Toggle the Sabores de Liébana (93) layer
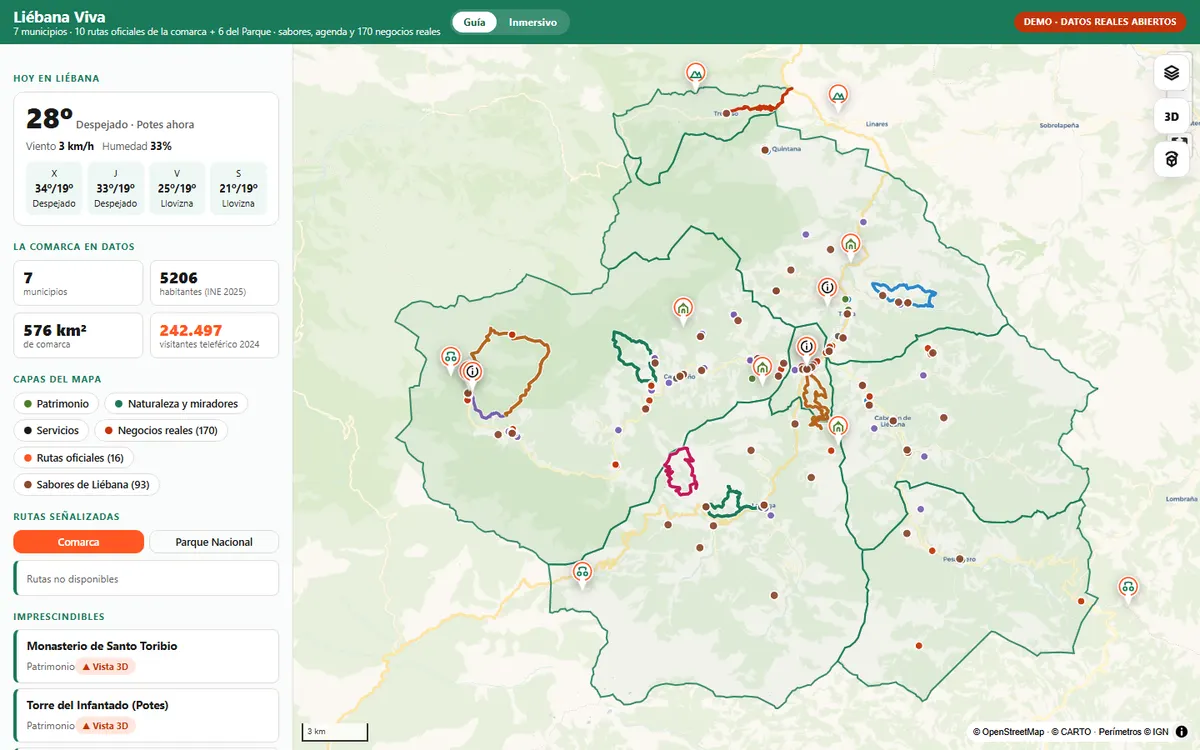 pos(86,485)
